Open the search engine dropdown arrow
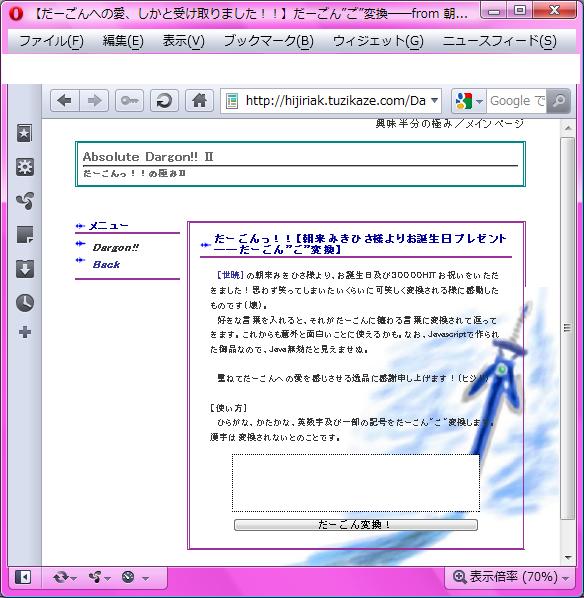 [479, 101]
